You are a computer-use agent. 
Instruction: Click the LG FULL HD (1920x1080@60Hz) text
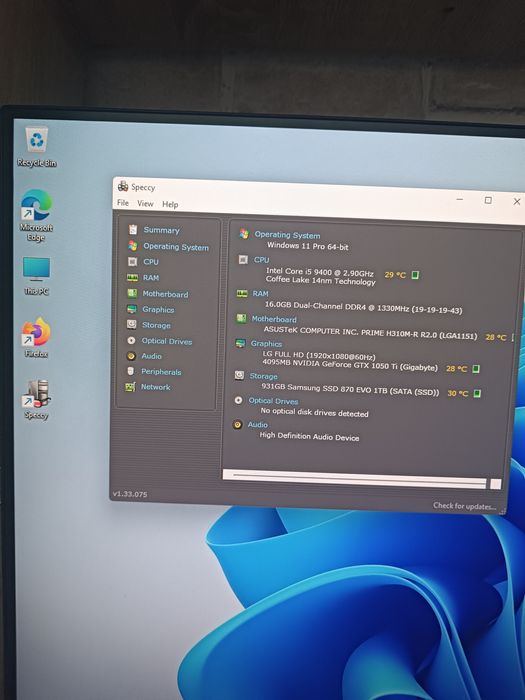click(319, 355)
